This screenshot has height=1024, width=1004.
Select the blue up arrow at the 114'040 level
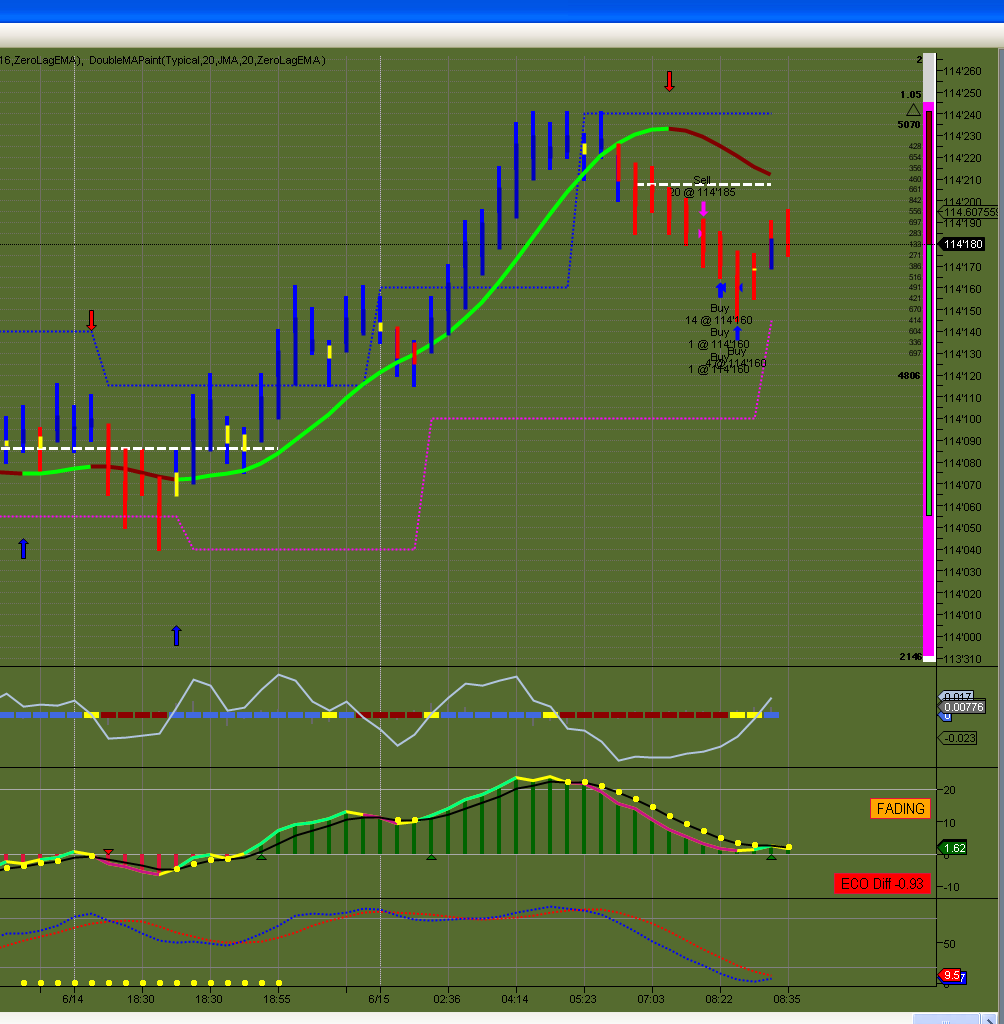pos(24,549)
